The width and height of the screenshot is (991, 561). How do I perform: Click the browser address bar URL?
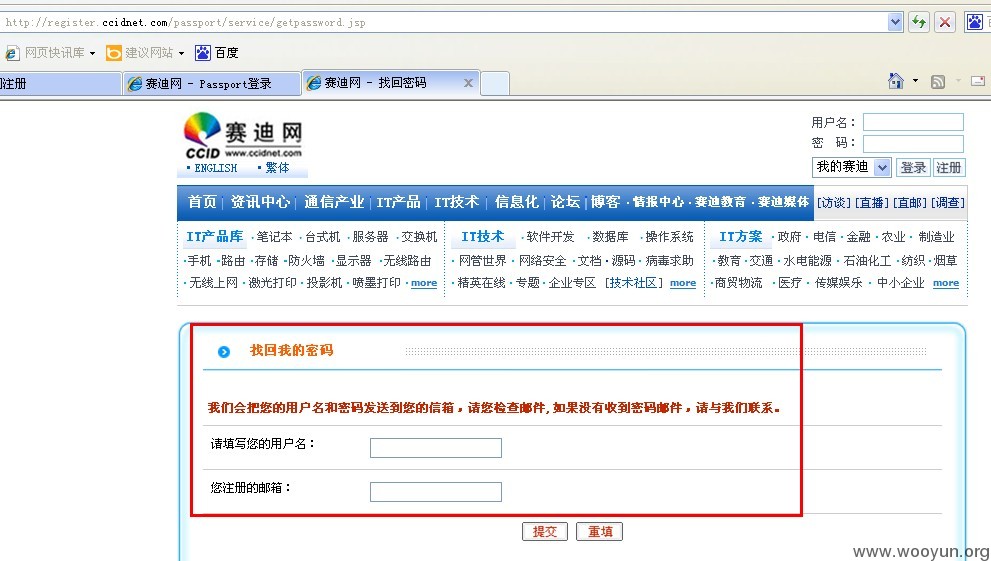point(185,23)
